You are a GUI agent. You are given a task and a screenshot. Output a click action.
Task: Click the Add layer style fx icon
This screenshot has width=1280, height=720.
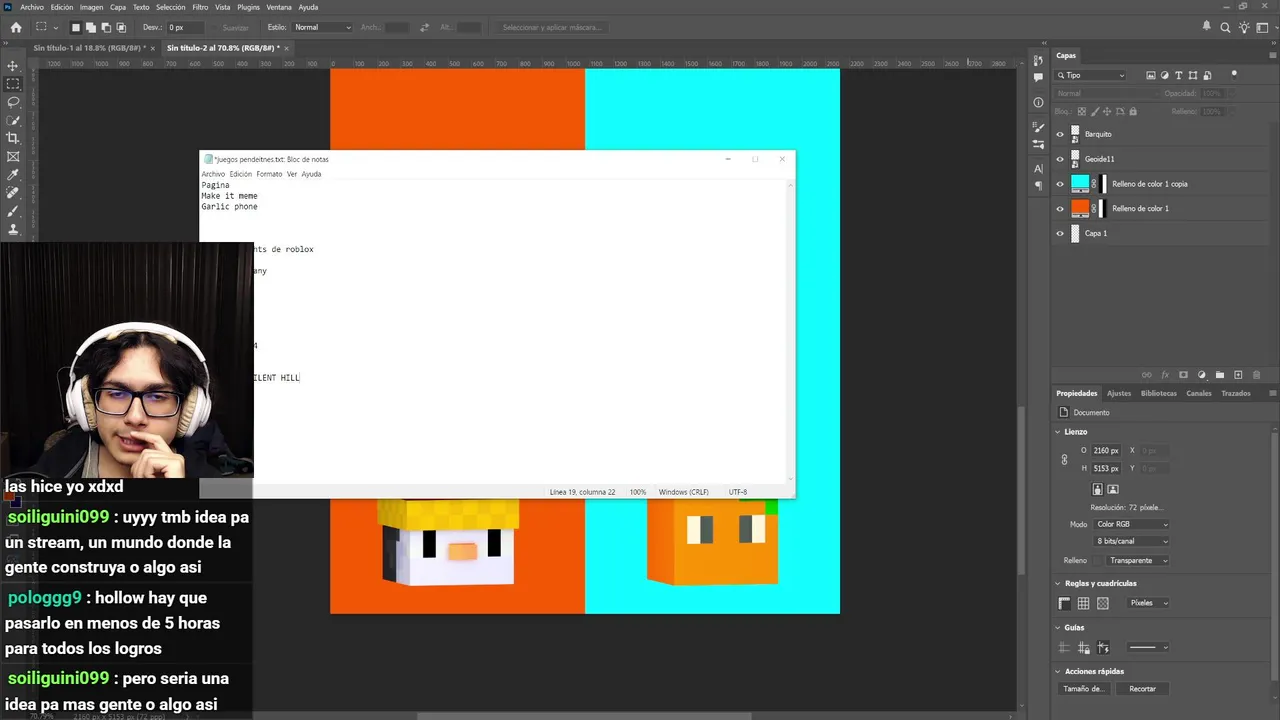click(1165, 375)
